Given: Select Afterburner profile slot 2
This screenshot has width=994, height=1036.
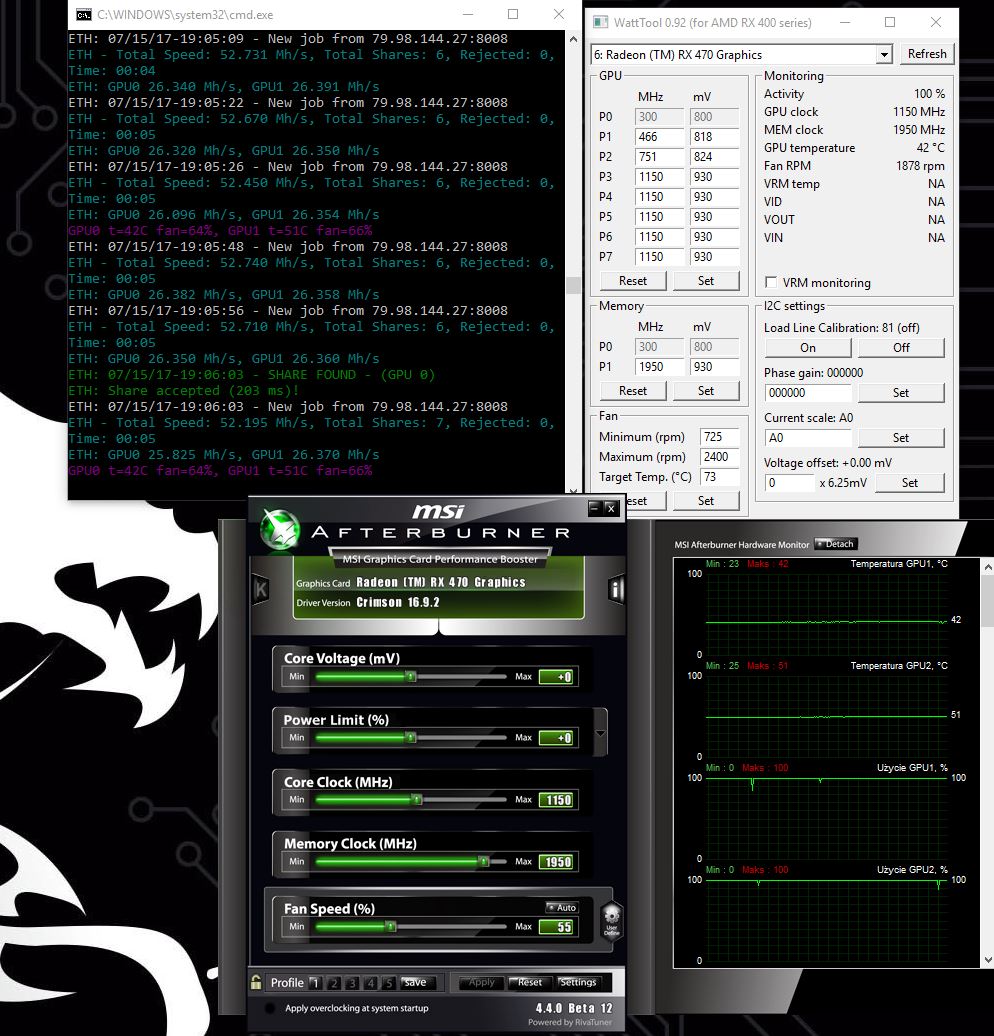Looking at the screenshot, I should click(334, 982).
